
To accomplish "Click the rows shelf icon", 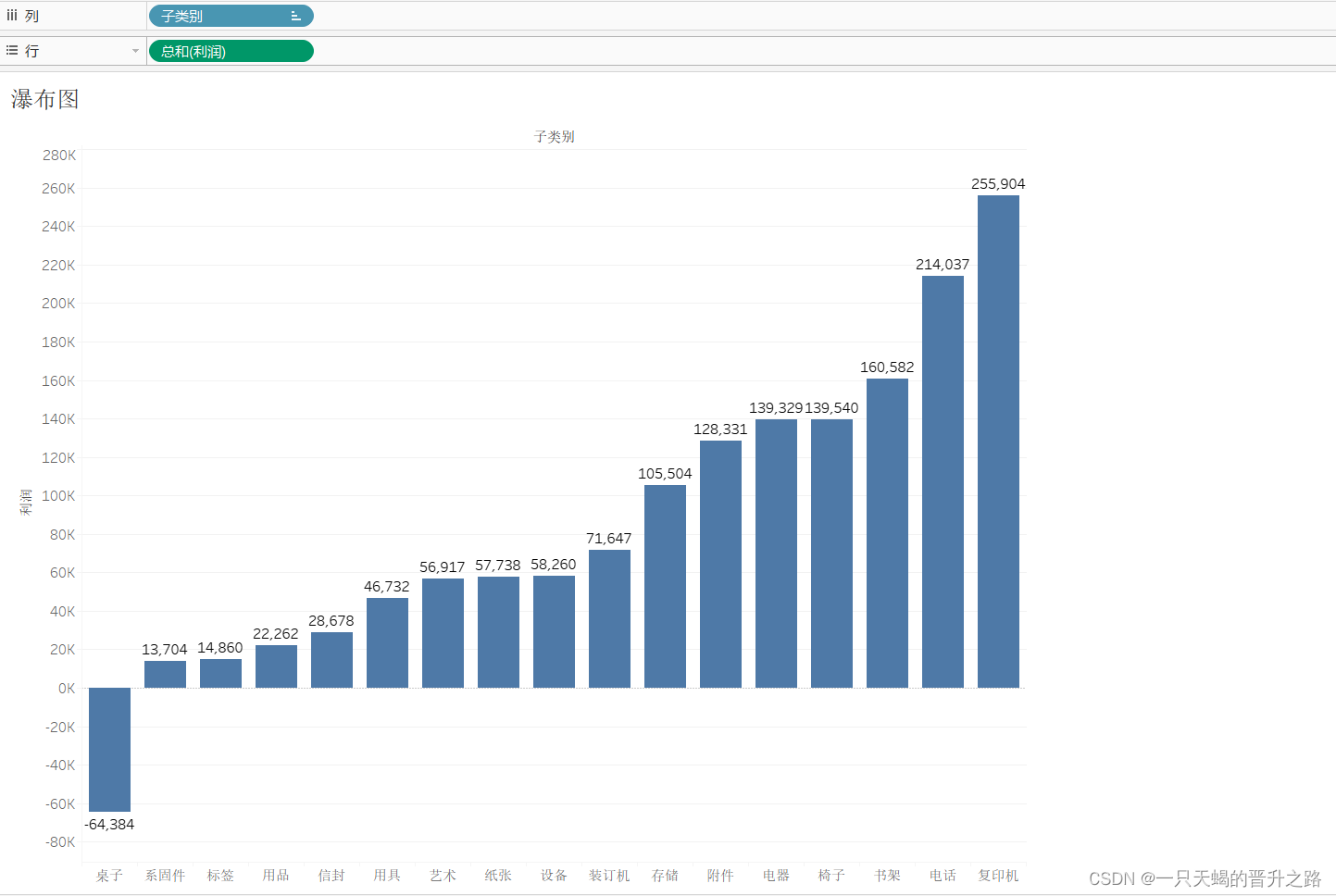I will pos(12,51).
